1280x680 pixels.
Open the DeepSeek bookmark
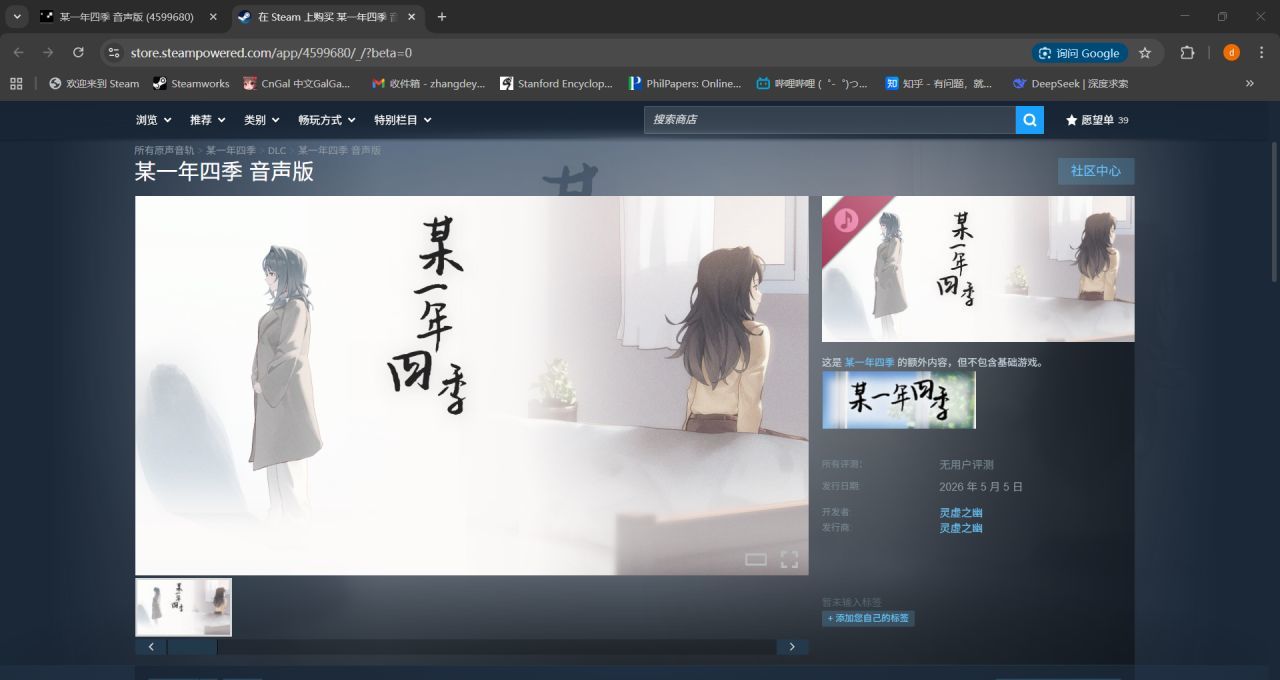point(1070,84)
